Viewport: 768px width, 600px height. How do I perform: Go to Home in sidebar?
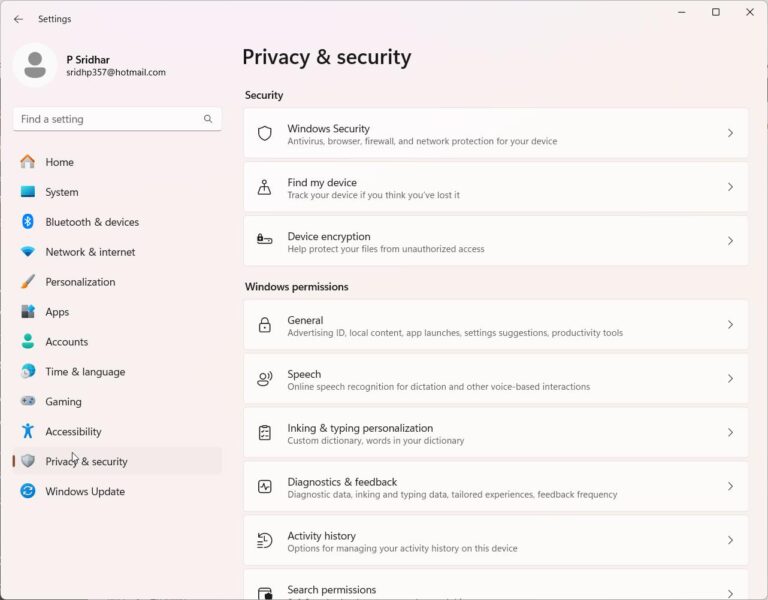(x=118, y=162)
